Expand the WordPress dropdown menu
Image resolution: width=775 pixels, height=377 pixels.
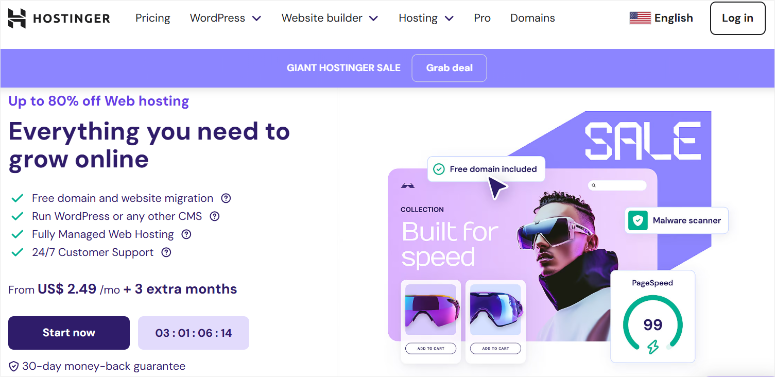(x=225, y=18)
